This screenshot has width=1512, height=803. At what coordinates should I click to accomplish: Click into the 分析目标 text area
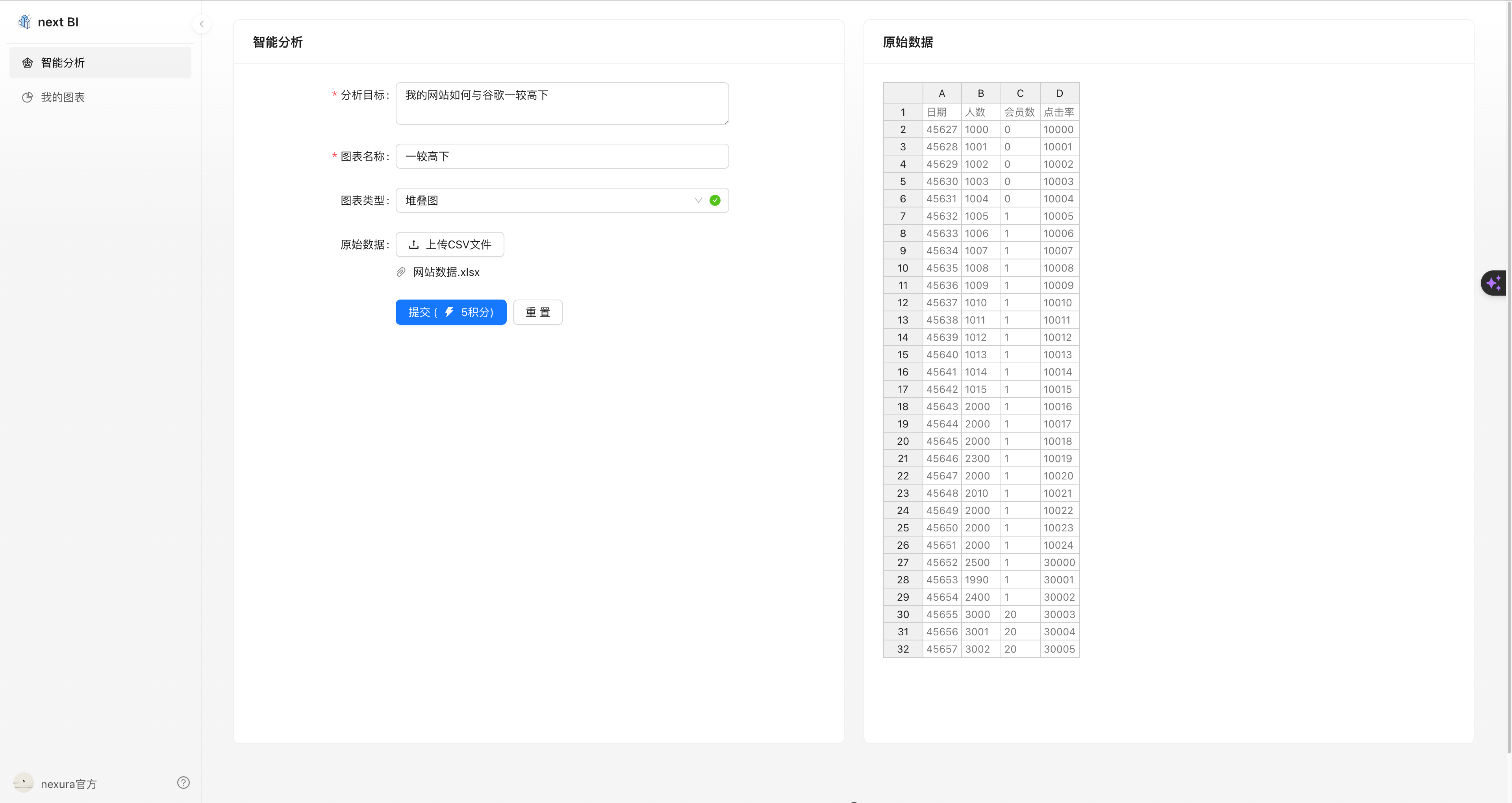pos(562,104)
